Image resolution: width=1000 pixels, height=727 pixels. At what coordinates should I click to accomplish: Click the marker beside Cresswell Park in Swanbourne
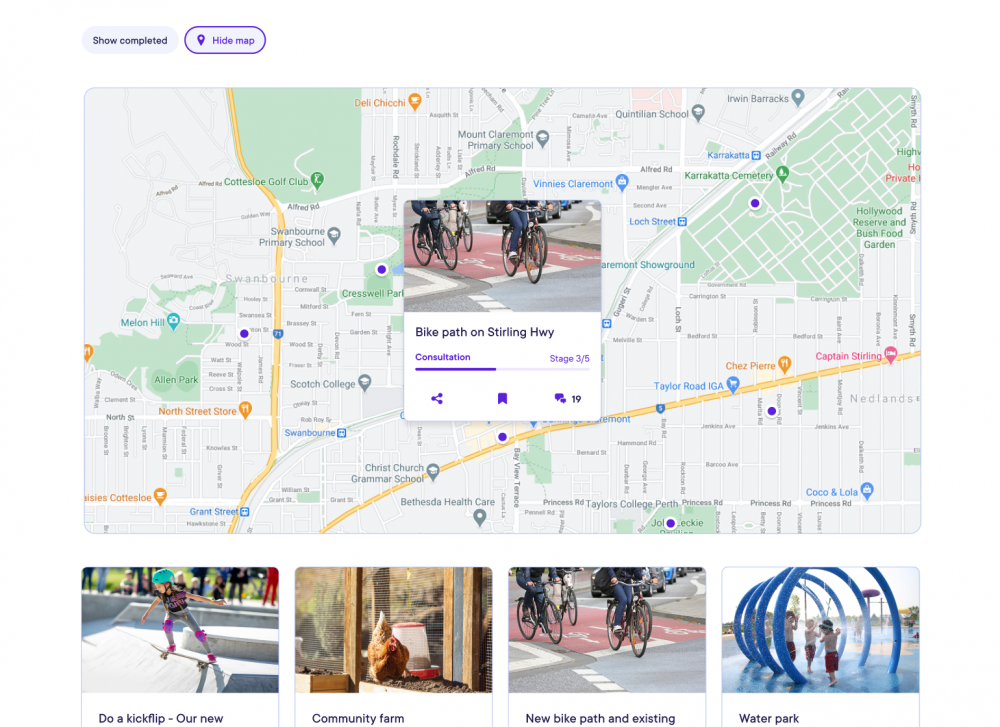[x=381, y=269]
